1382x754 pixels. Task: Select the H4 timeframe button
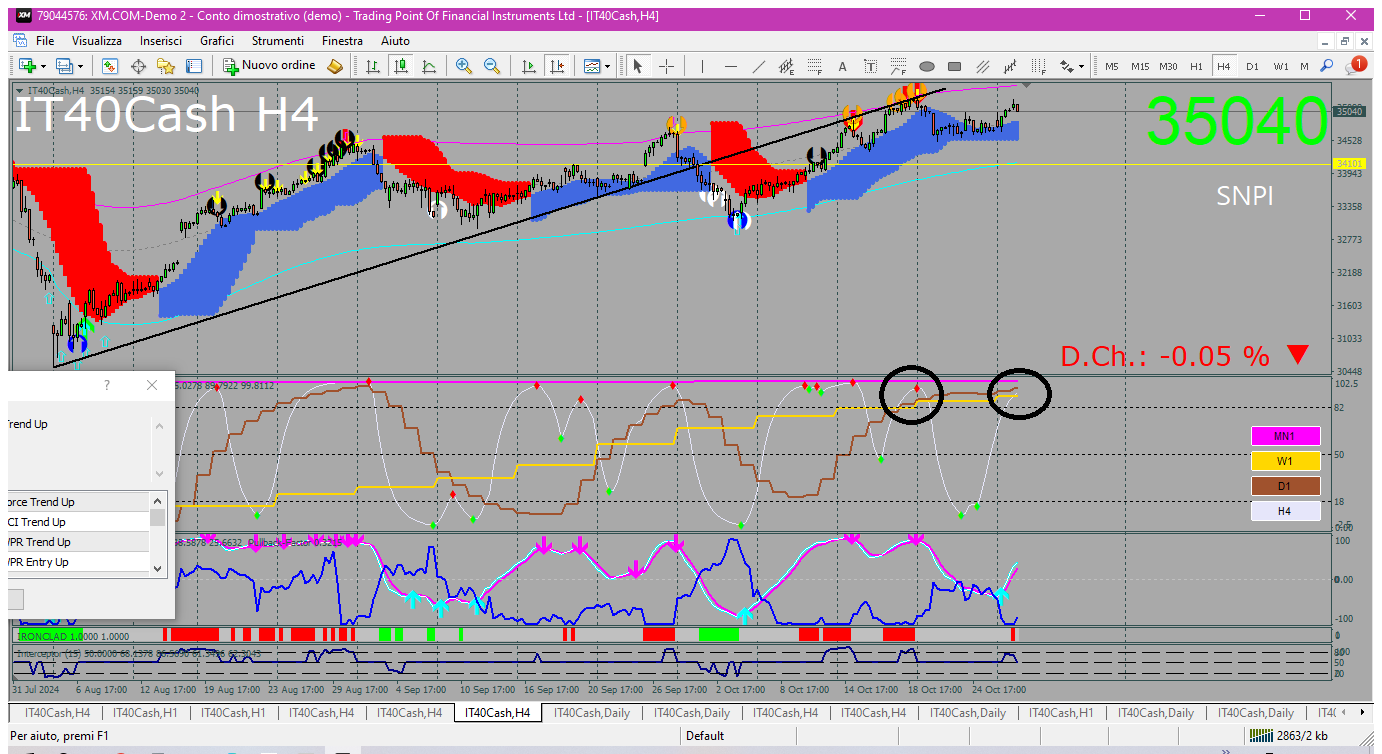pos(1223,66)
